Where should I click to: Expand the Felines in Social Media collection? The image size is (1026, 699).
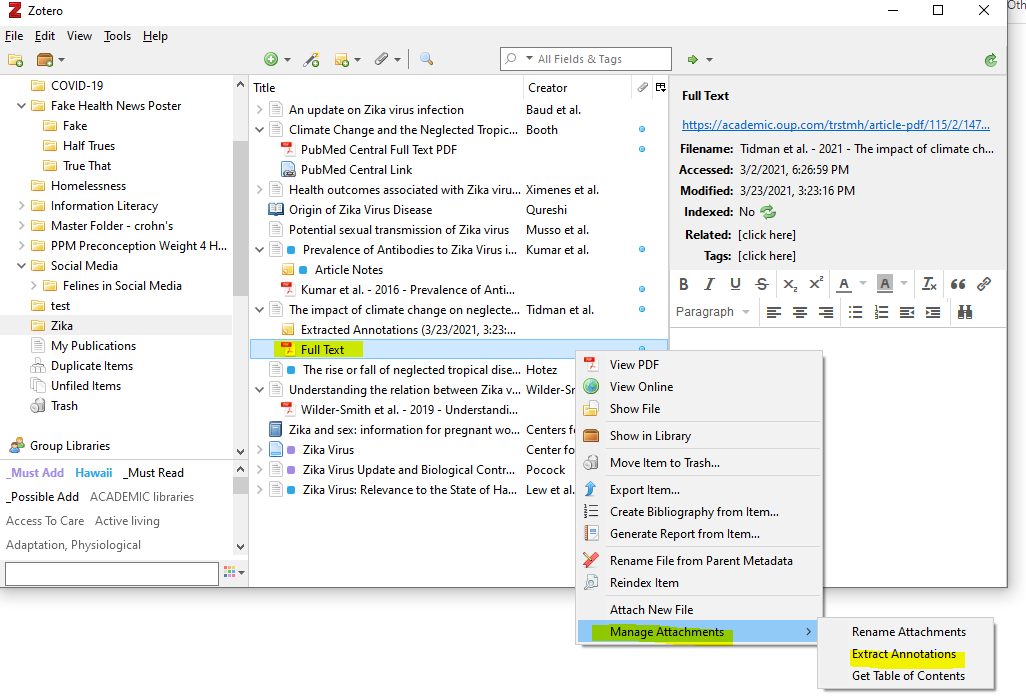click(x=33, y=286)
